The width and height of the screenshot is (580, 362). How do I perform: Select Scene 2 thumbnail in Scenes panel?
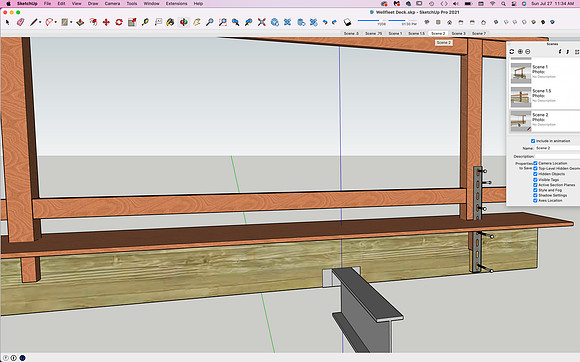(x=521, y=121)
